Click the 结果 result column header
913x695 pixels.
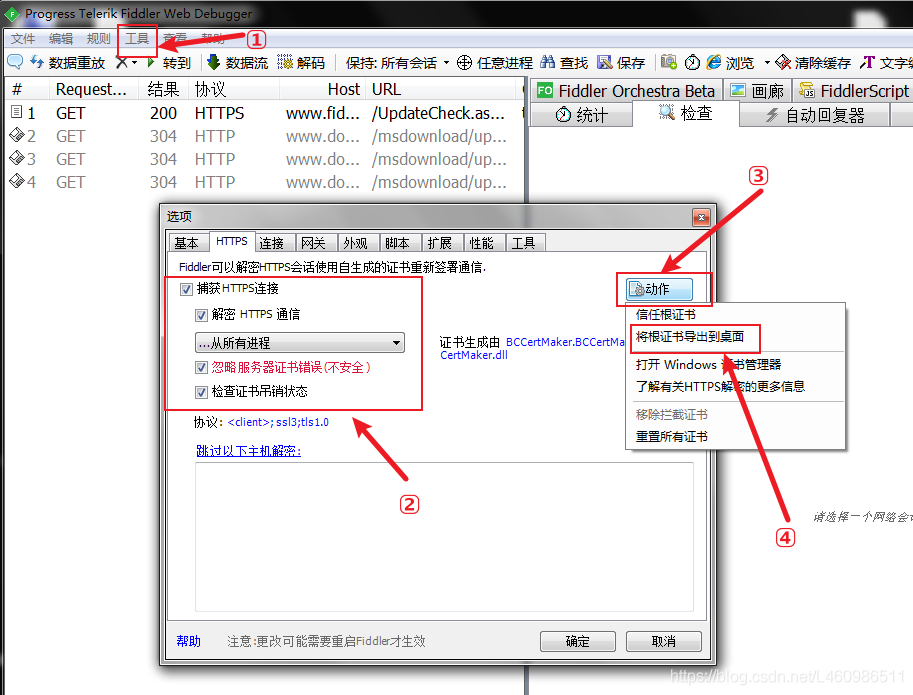pos(164,89)
